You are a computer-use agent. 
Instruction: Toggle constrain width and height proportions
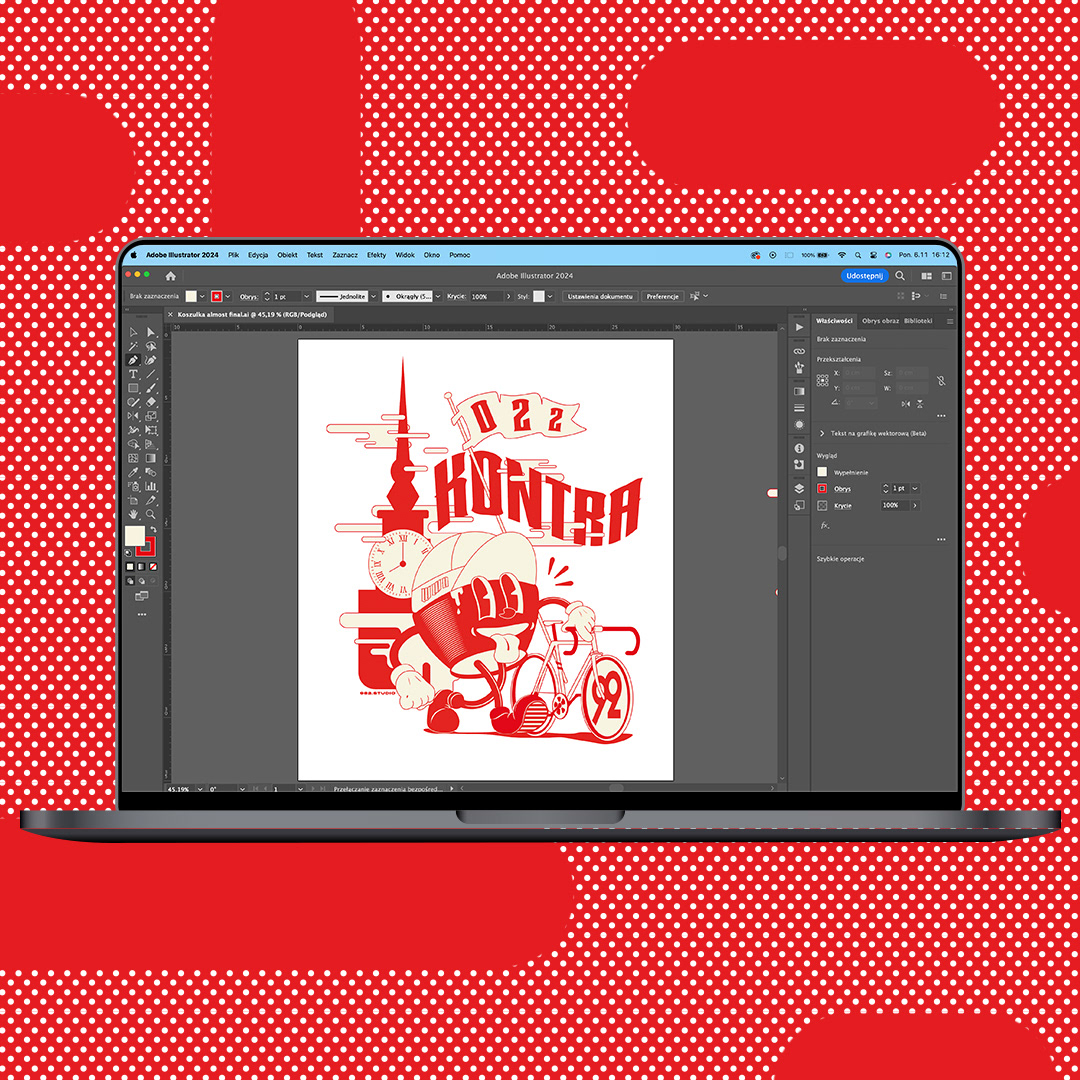point(941,380)
